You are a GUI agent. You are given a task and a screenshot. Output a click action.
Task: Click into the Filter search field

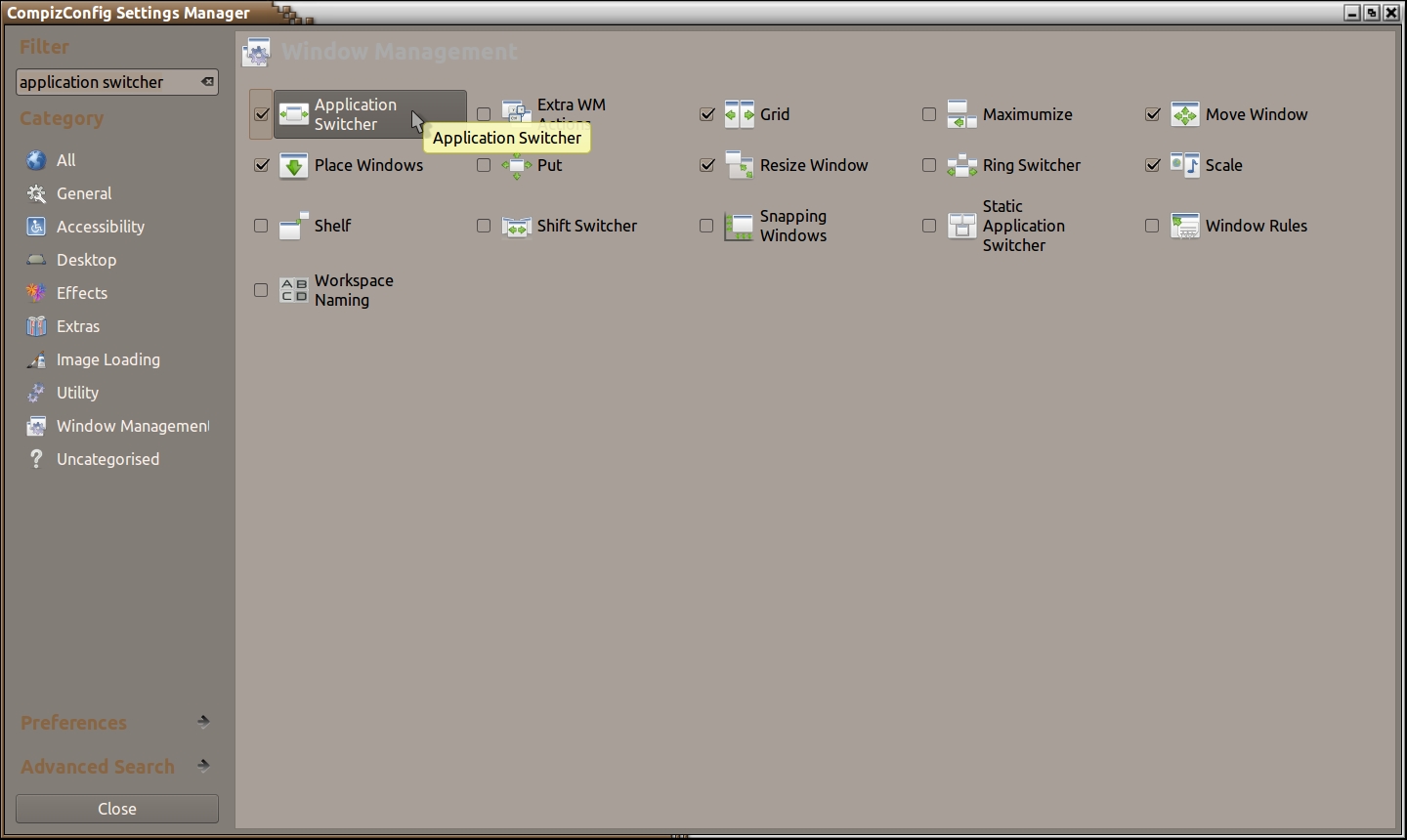click(x=106, y=82)
